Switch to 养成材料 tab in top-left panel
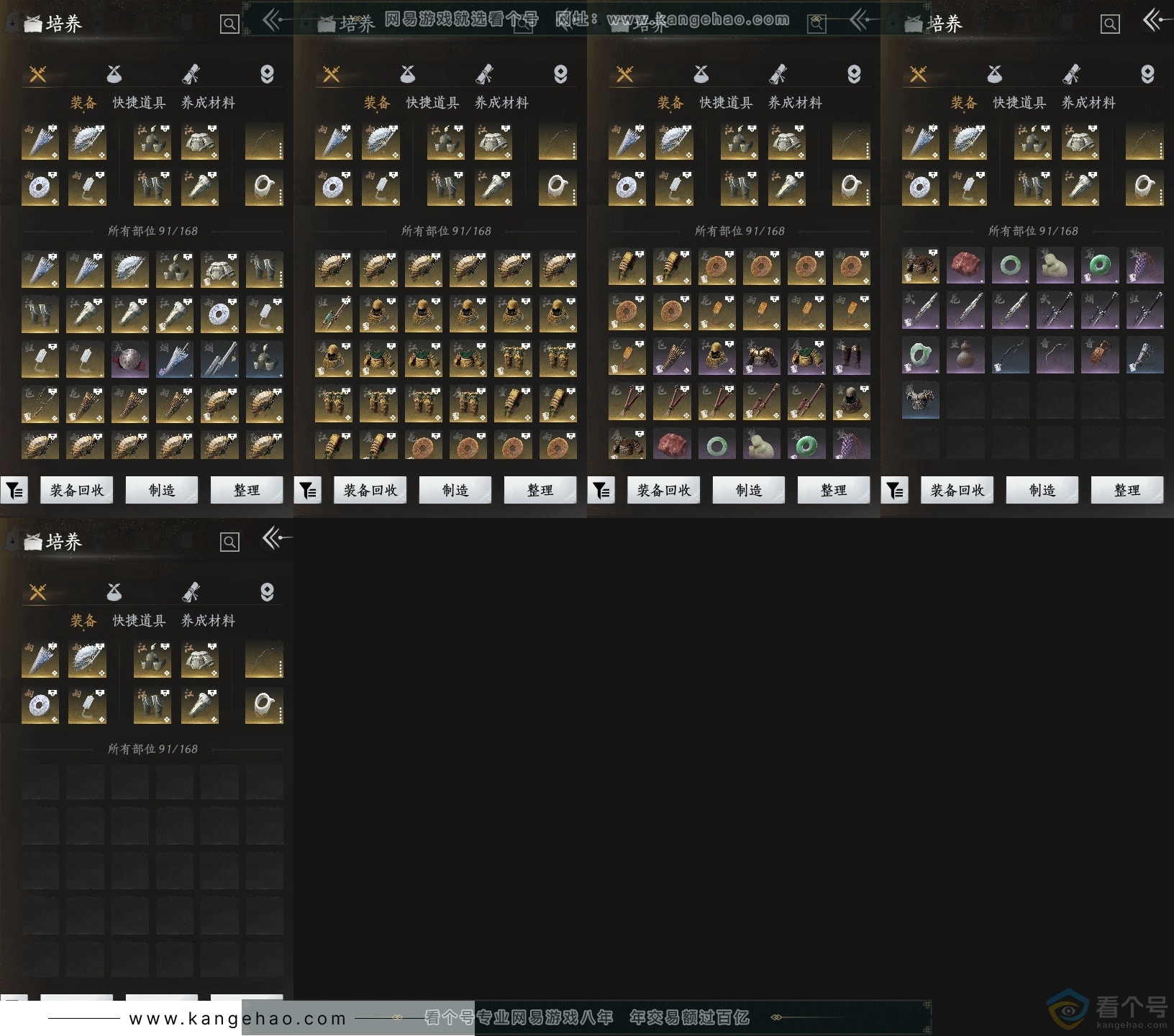Screen dimensions: 1174x1036 [x=208, y=103]
